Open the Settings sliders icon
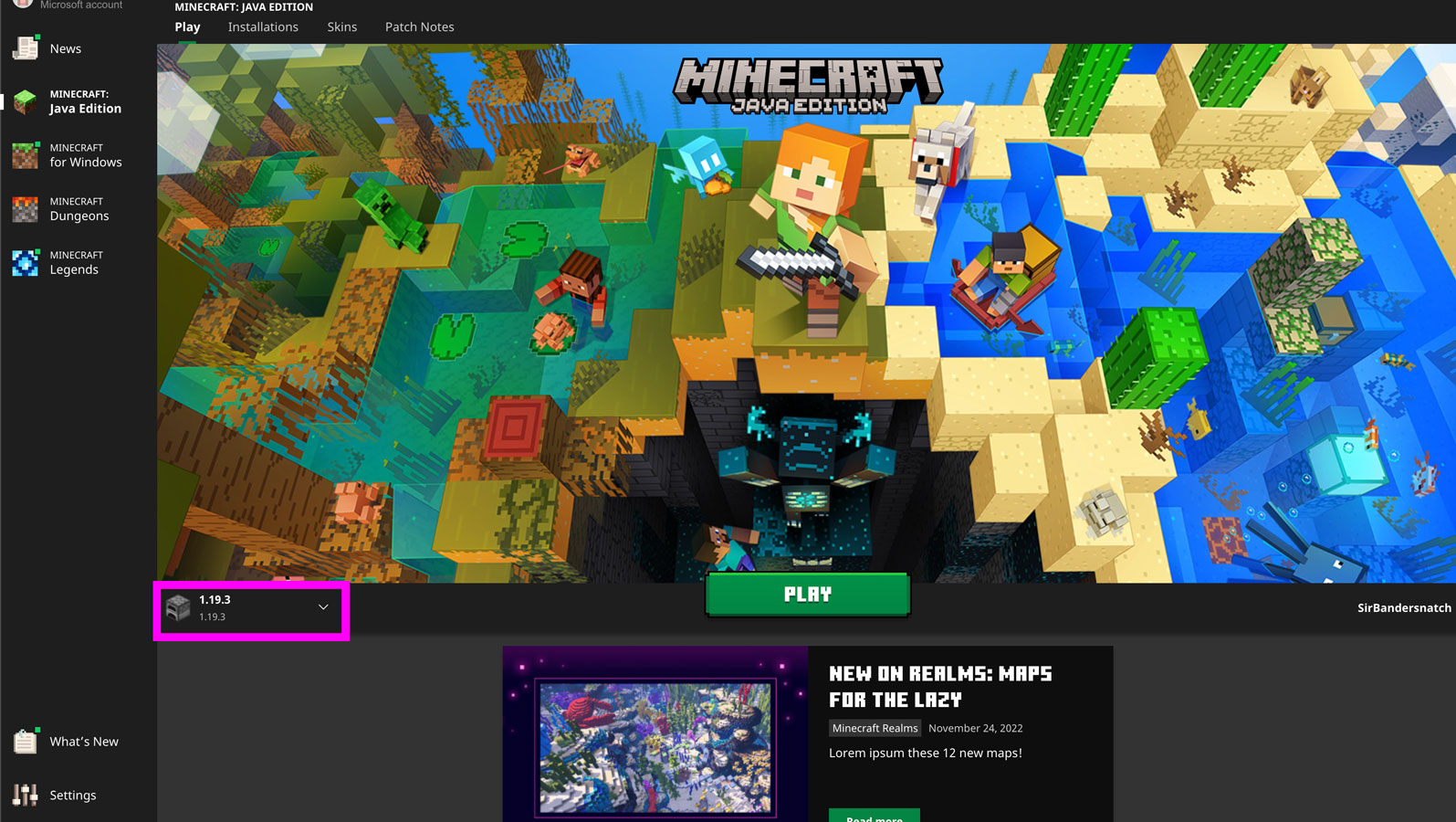This screenshot has height=822, width=1456. point(26,795)
